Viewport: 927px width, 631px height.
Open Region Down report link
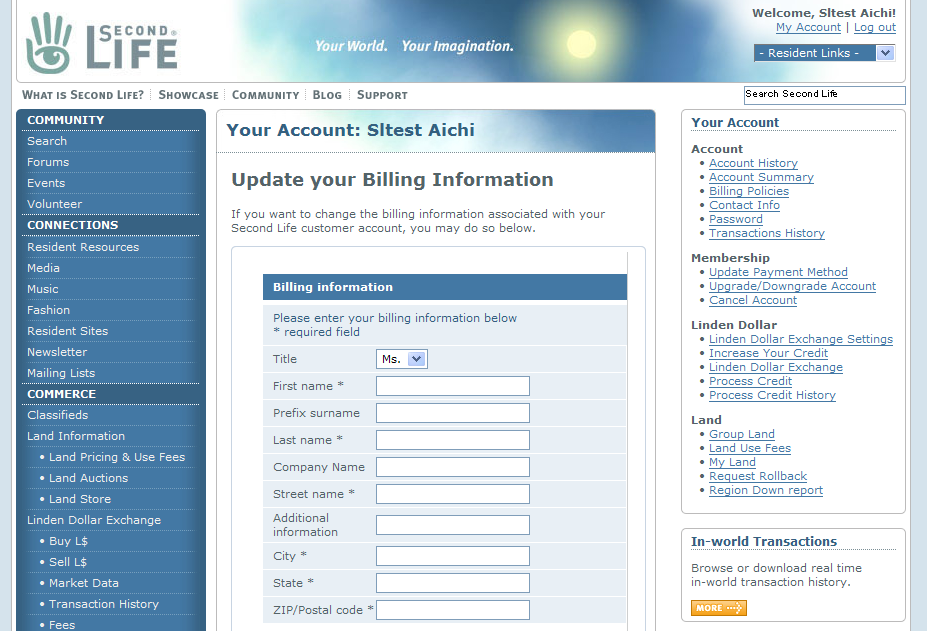[x=765, y=490]
